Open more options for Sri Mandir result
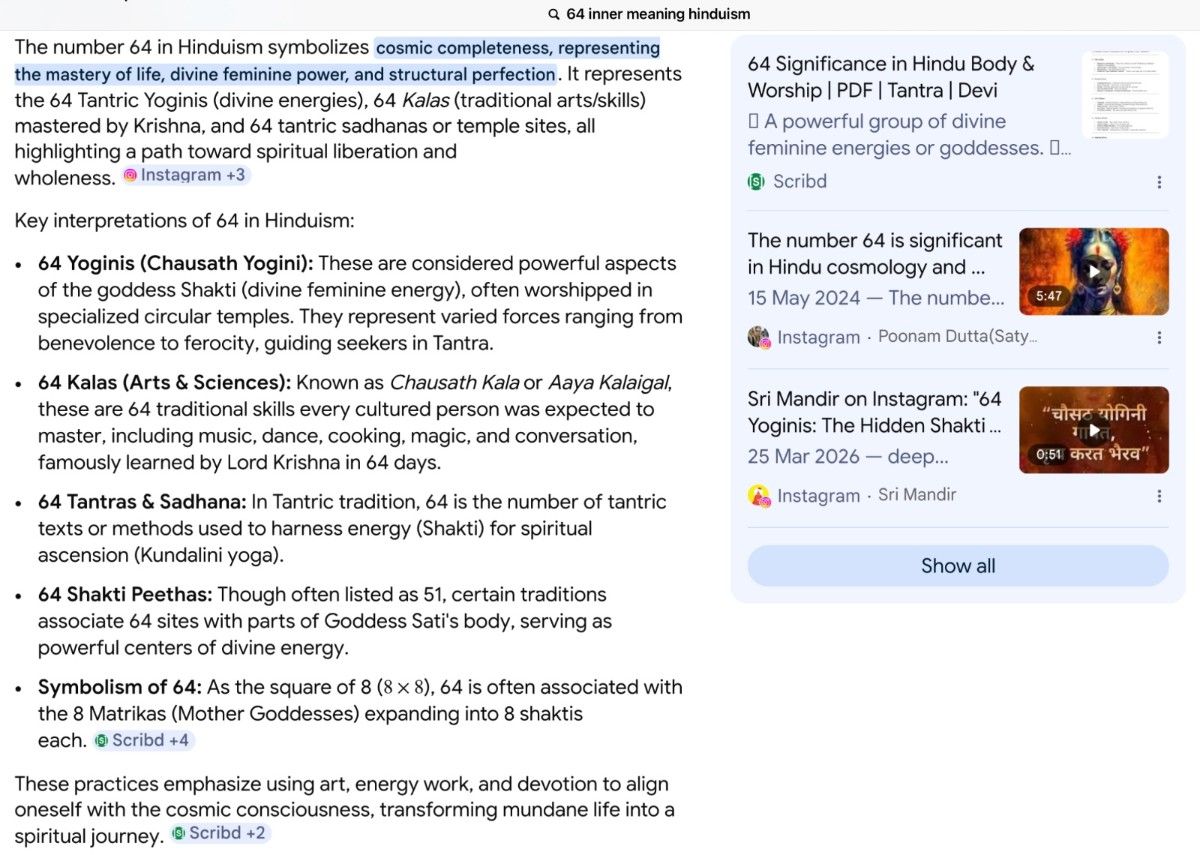 click(1159, 496)
